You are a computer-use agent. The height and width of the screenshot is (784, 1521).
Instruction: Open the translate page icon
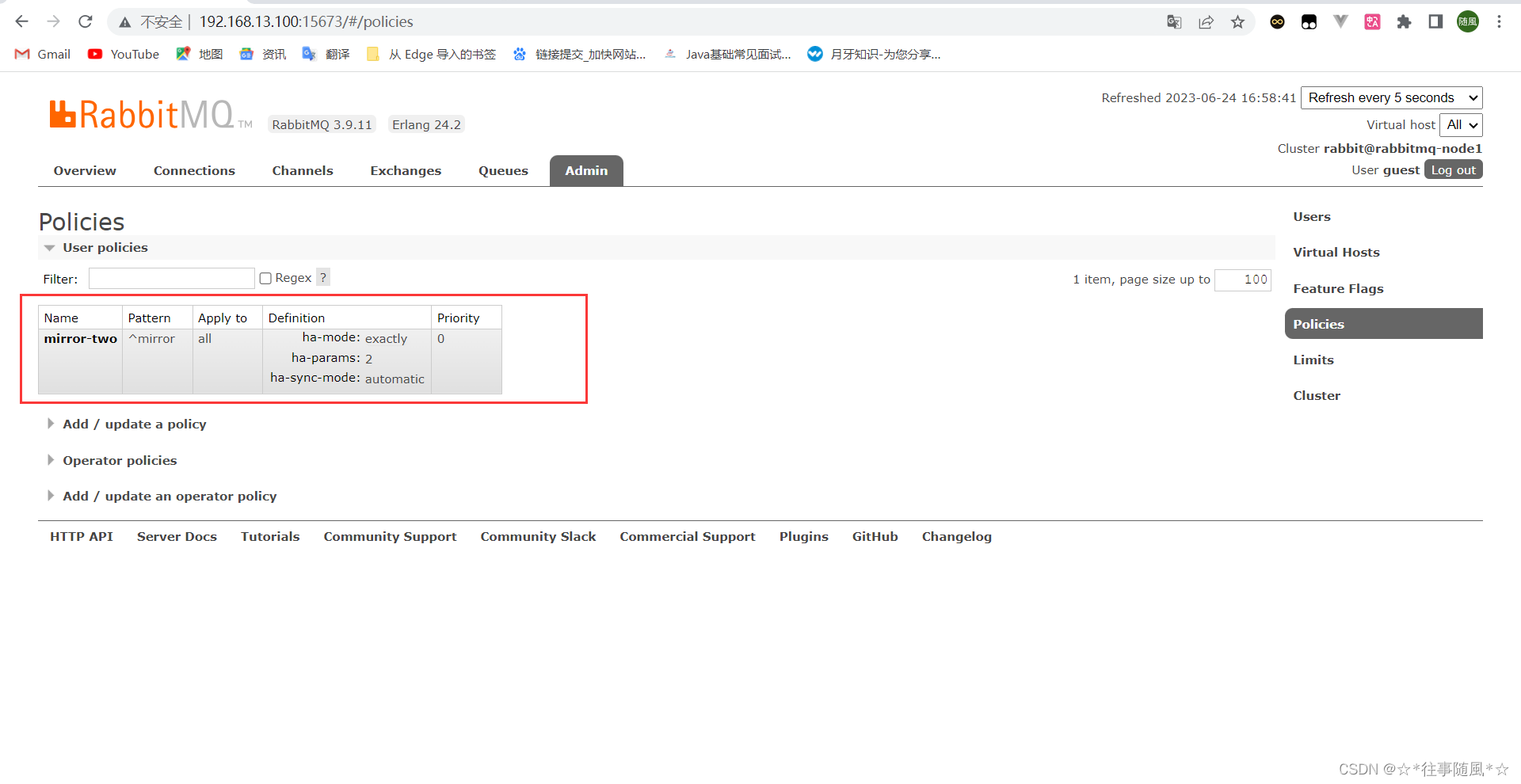point(1174,22)
